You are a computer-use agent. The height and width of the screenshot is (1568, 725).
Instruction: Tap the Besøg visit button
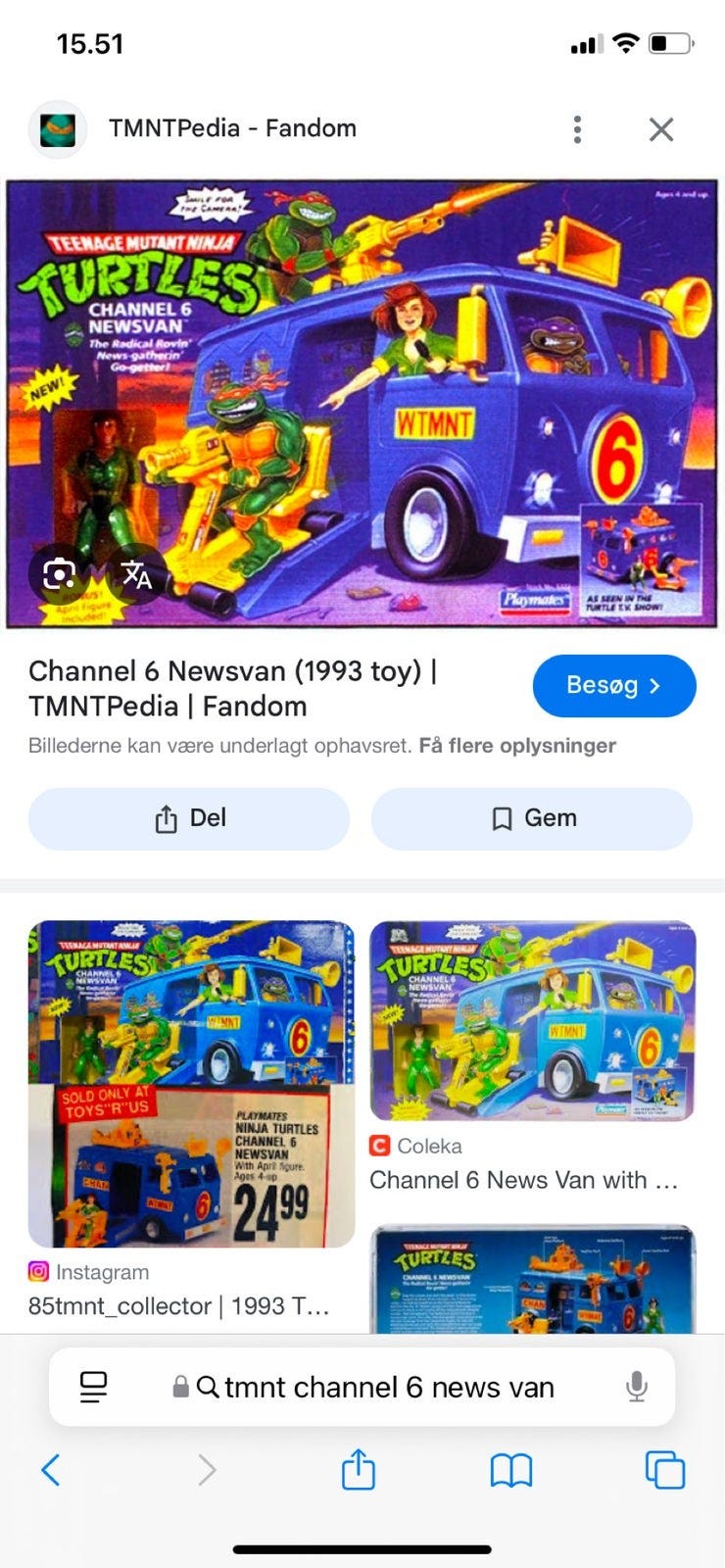tap(614, 685)
